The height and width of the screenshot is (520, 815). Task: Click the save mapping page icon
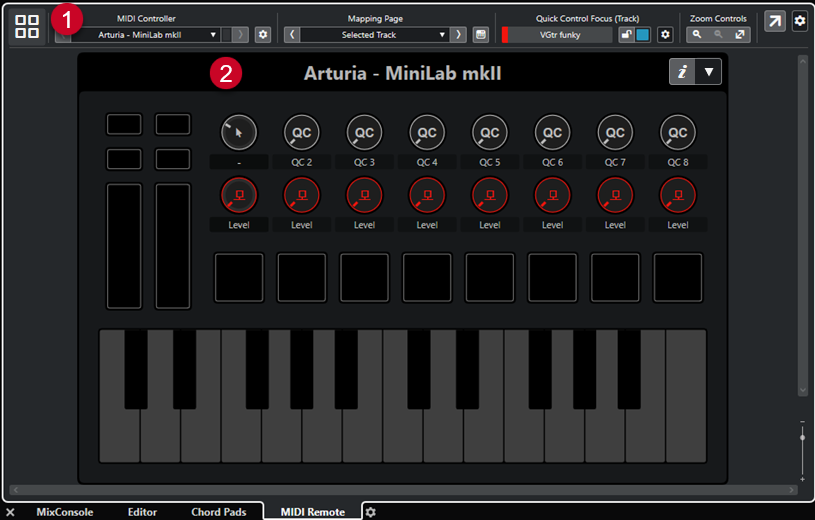coord(481,35)
